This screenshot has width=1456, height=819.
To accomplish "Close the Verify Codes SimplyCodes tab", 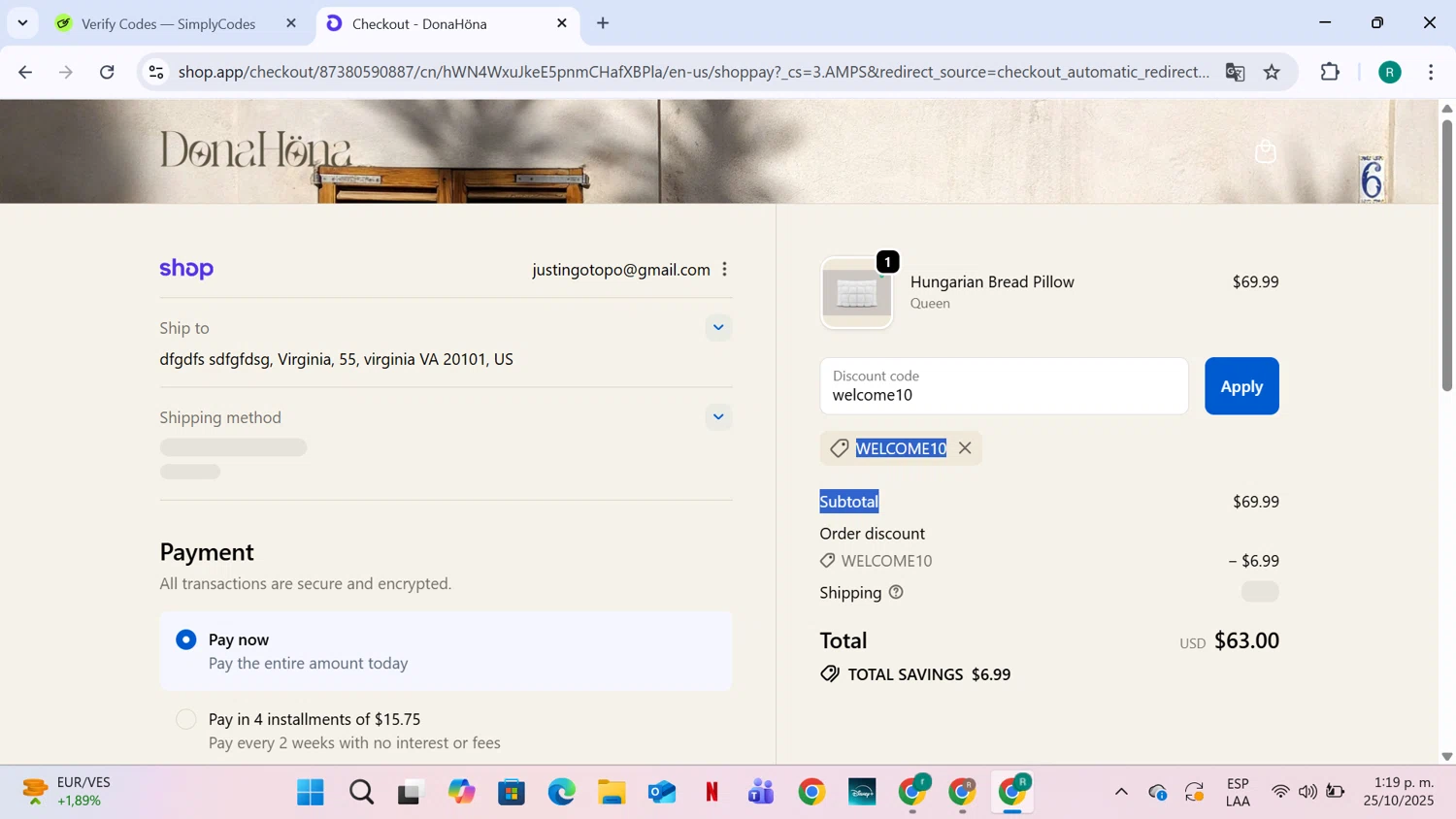I will pos(290,23).
